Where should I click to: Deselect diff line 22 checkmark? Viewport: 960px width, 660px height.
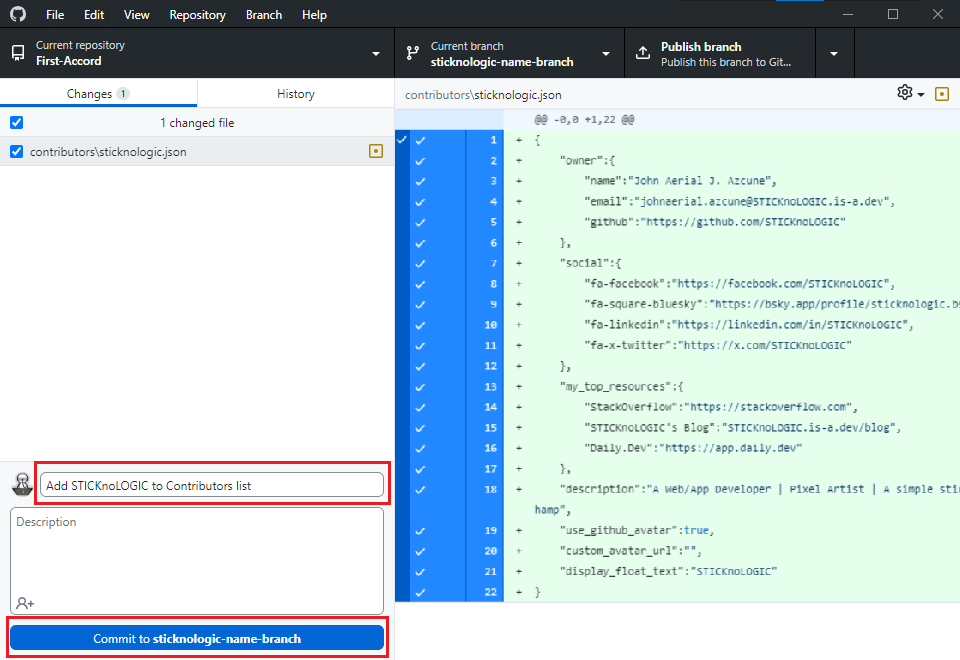[x=420, y=592]
